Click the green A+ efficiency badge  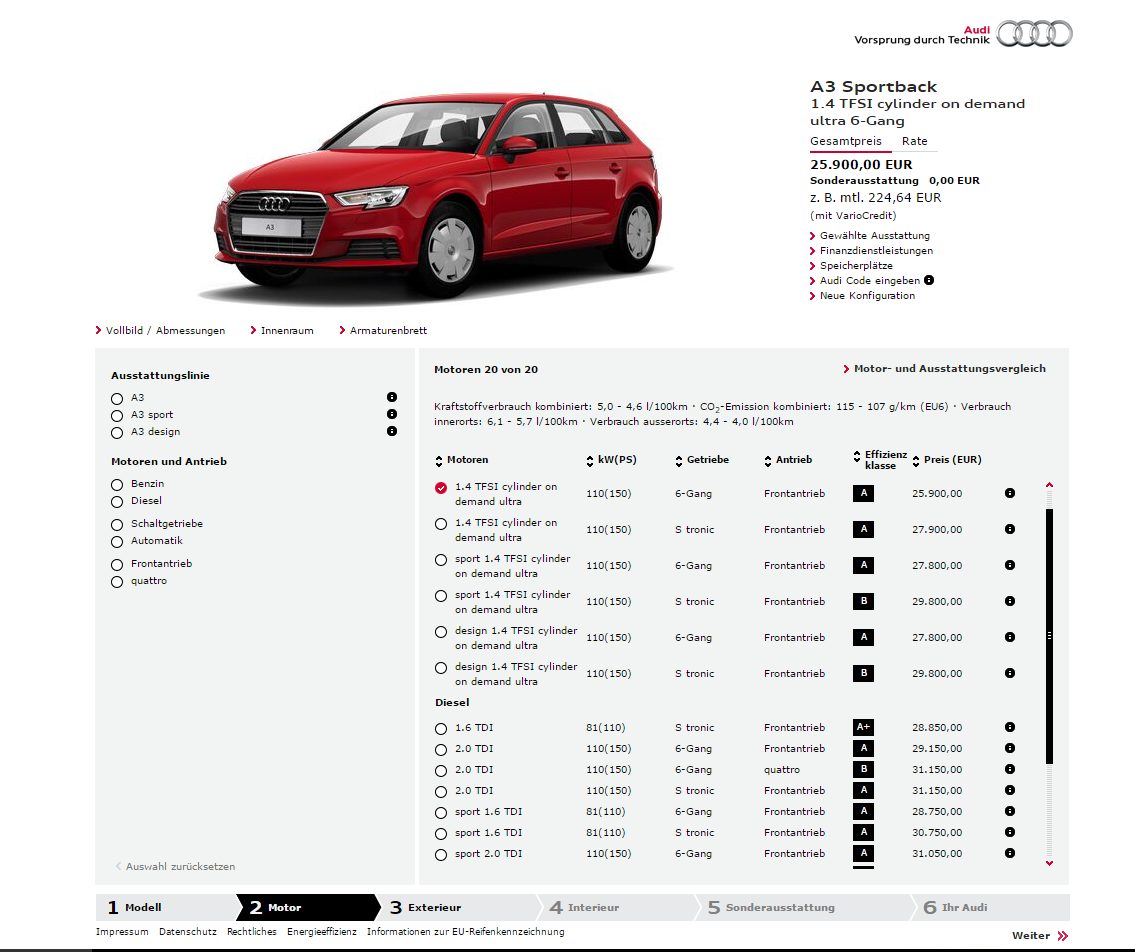tap(862, 727)
